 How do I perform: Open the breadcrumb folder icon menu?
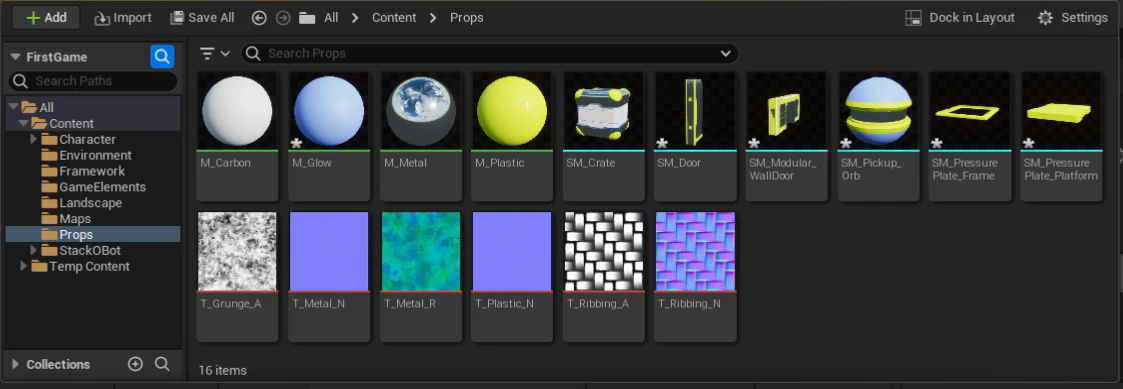click(x=307, y=18)
